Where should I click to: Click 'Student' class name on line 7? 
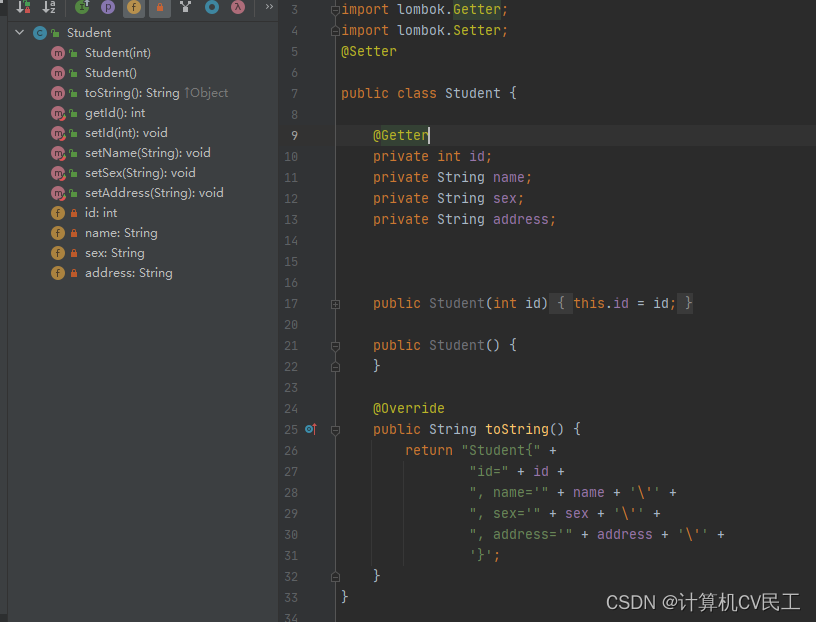(473, 93)
